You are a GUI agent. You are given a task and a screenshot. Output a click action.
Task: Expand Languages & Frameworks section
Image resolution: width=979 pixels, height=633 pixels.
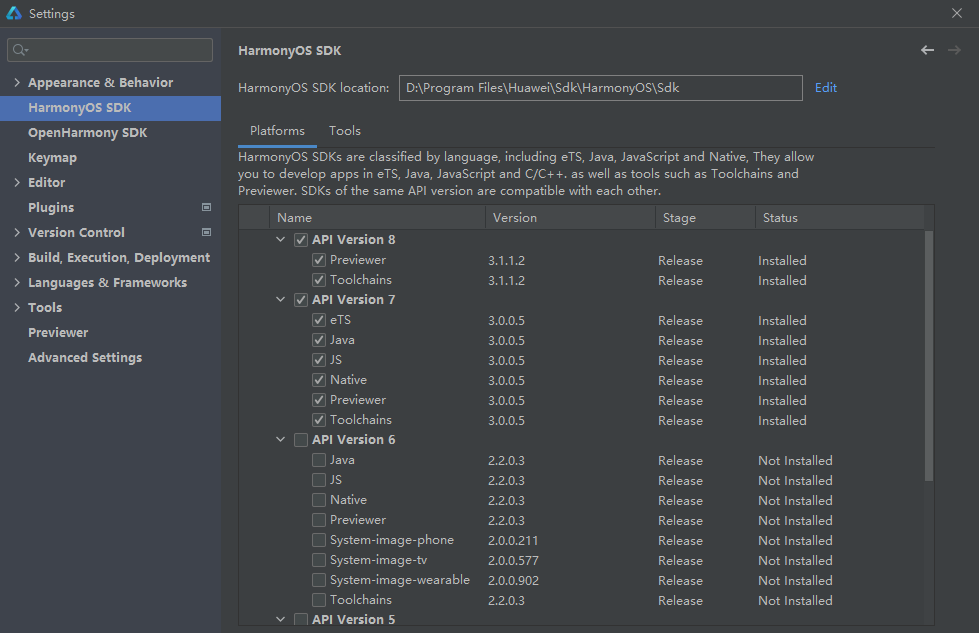click(17, 282)
